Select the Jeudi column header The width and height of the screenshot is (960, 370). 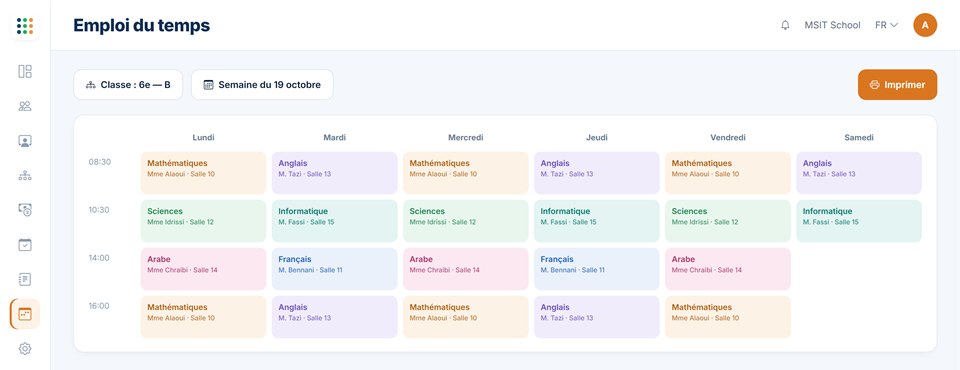(596, 137)
